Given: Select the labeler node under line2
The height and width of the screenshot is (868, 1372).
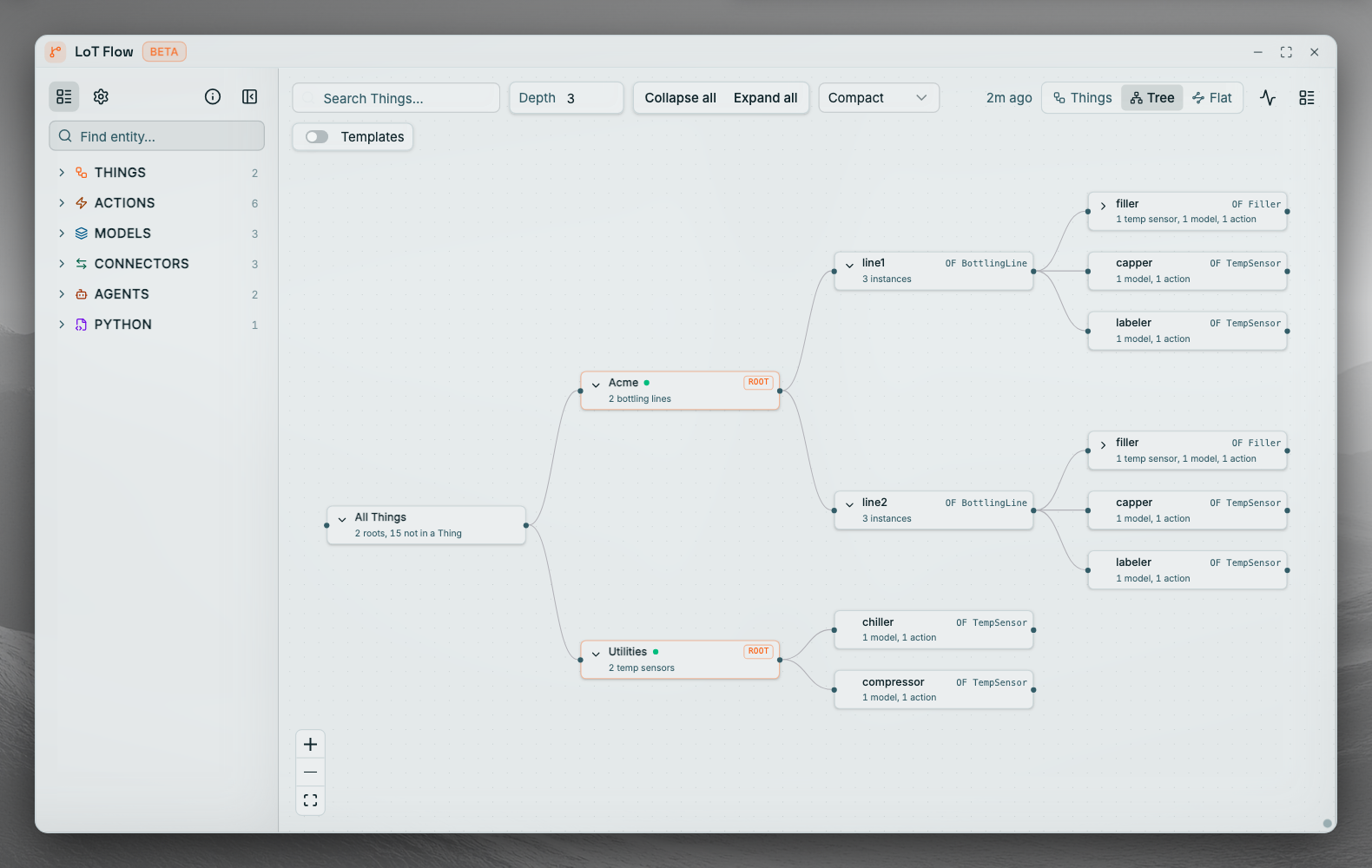Looking at the screenshot, I should tap(1187, 570).
